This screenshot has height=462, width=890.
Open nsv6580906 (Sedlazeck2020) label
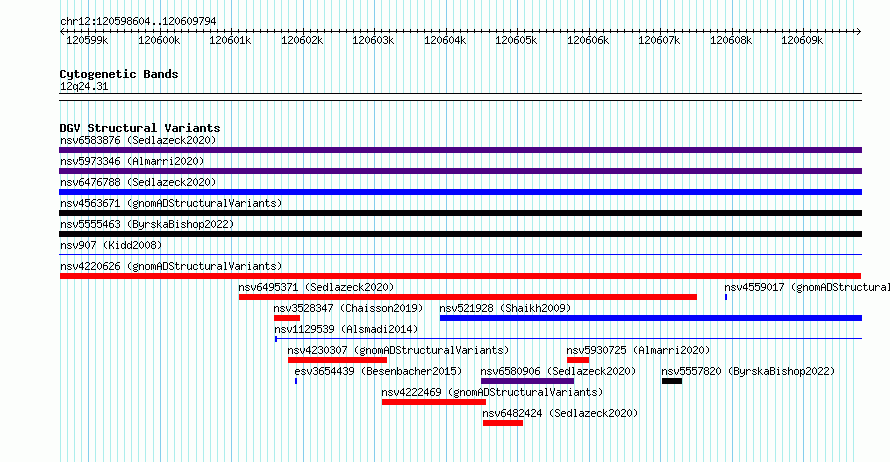coord(558,371)
